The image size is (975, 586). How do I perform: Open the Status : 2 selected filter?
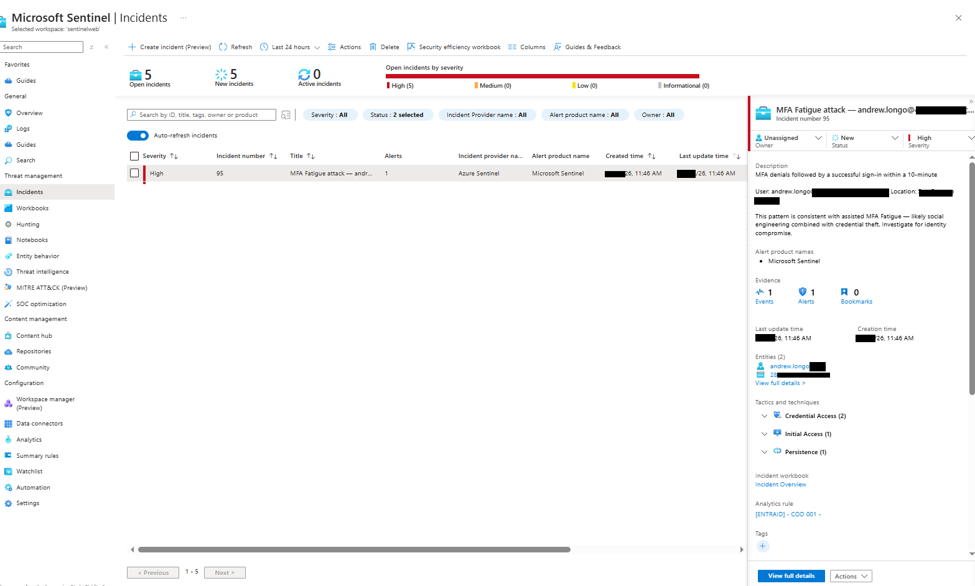click(x=397, y=114)
